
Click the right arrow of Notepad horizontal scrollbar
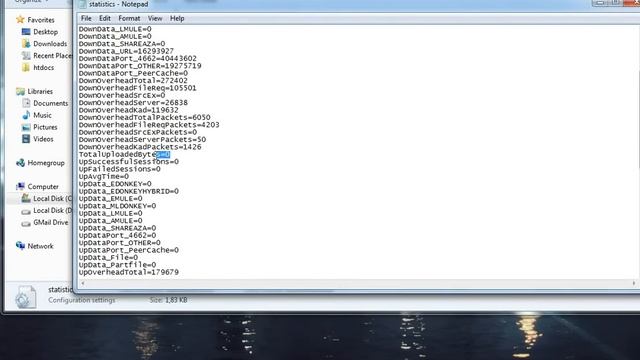(x=633, y=283)
